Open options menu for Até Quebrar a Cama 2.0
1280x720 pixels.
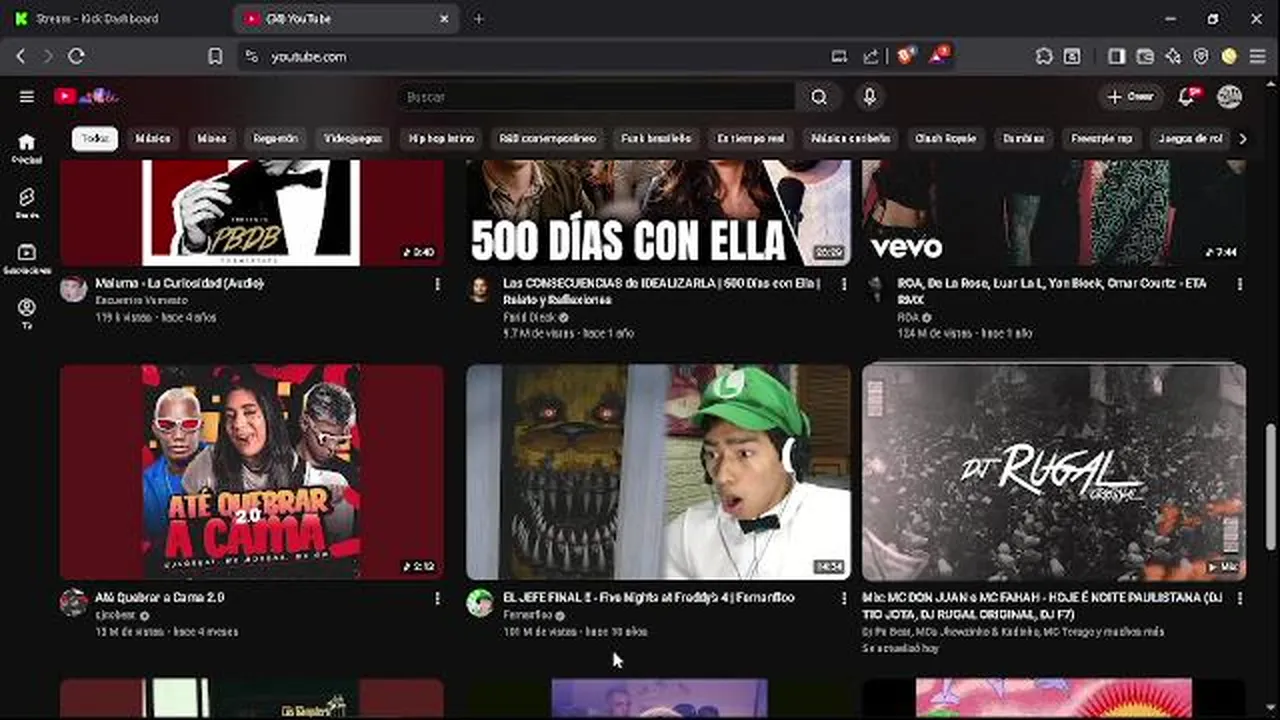click(437, 598)
